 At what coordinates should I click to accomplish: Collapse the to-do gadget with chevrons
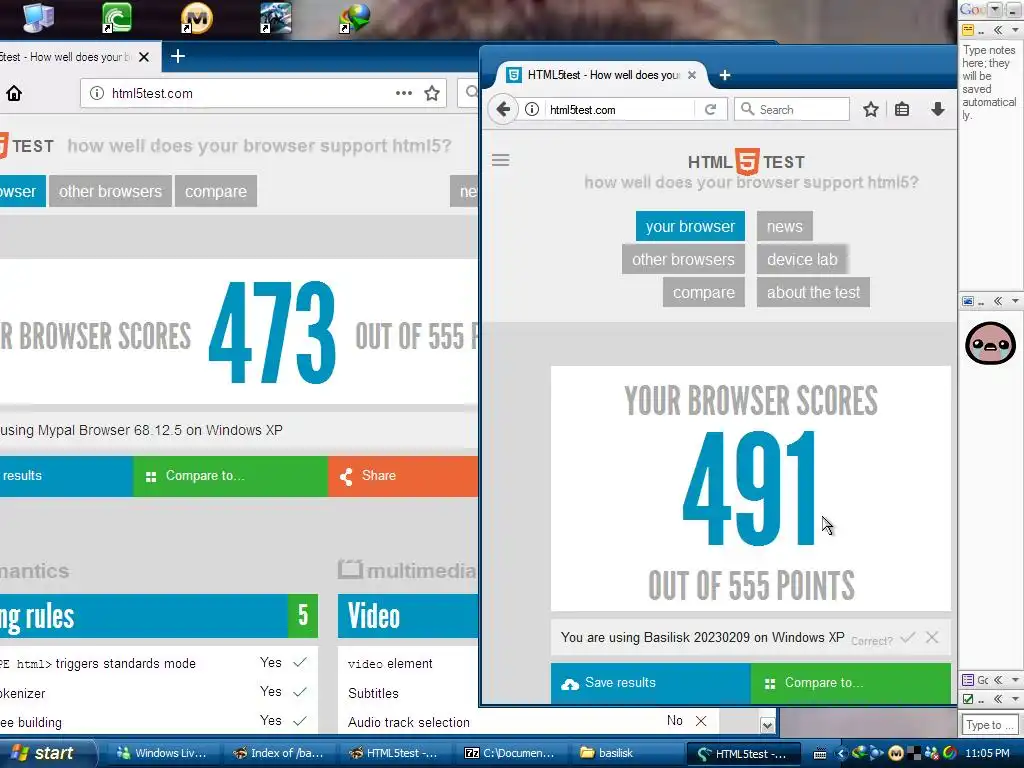(998, 699)
